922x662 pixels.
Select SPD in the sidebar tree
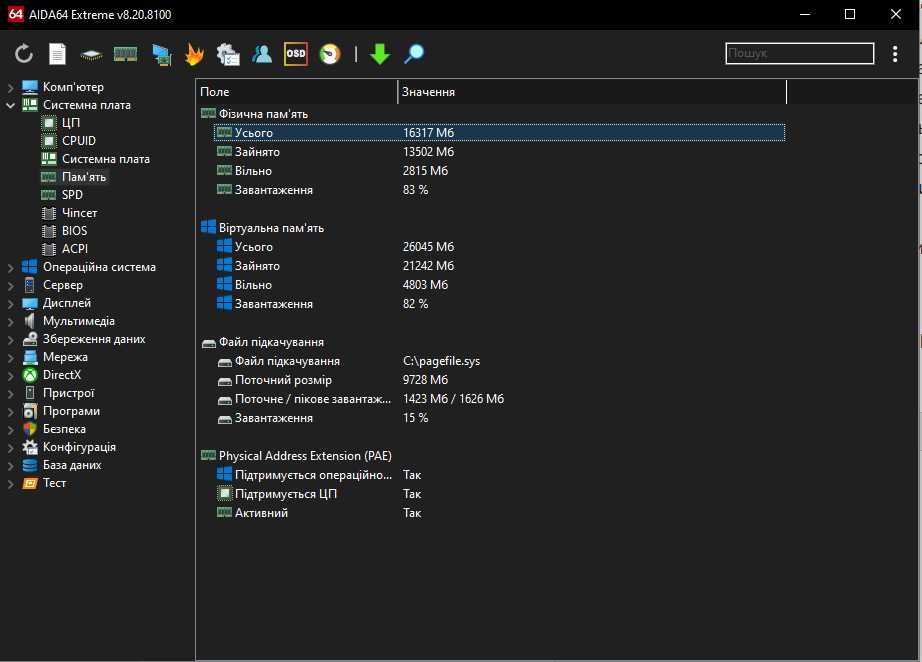coord(72,195)
